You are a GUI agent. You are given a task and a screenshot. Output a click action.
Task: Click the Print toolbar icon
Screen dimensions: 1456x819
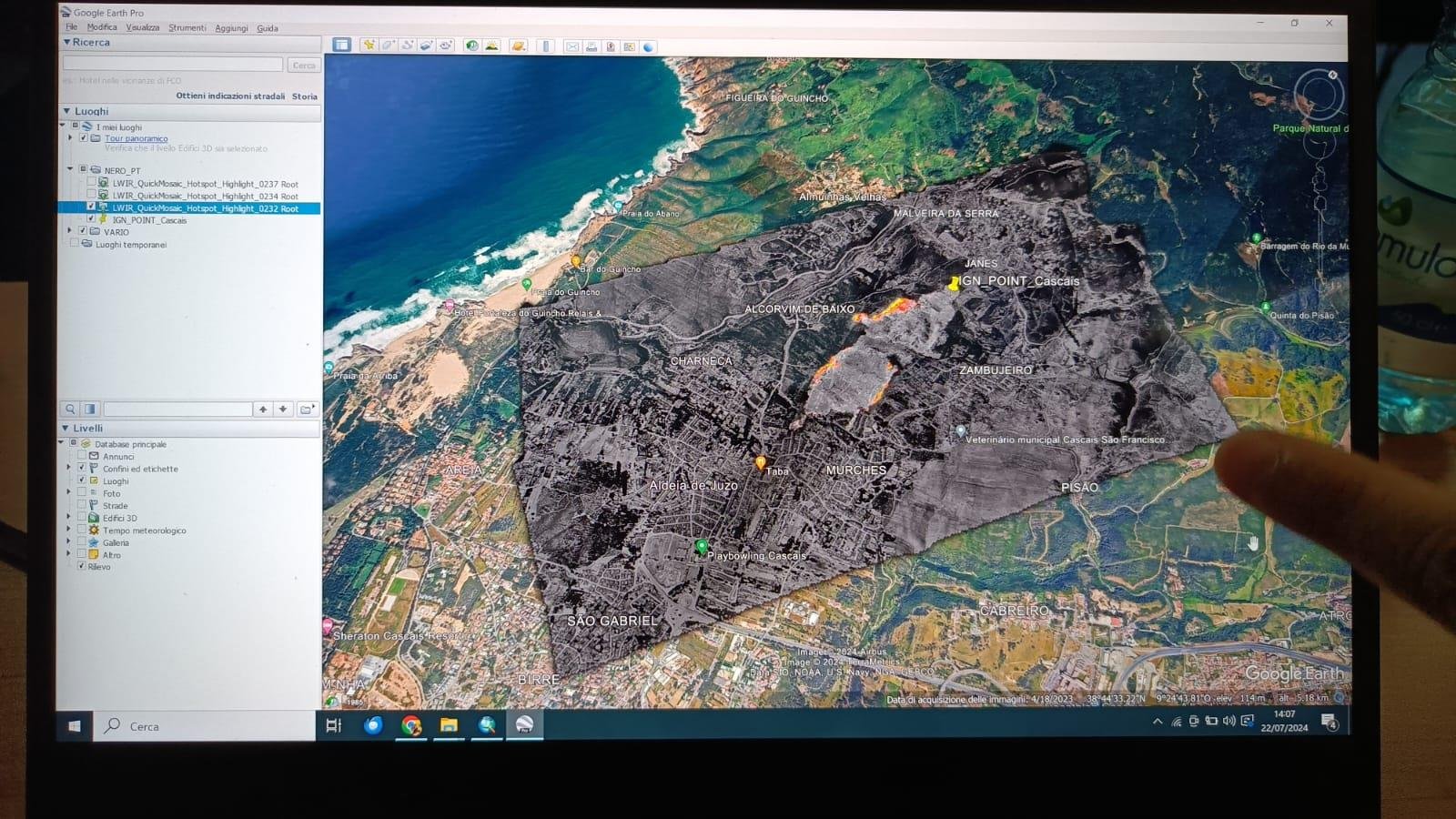click(x=591, y=46)
